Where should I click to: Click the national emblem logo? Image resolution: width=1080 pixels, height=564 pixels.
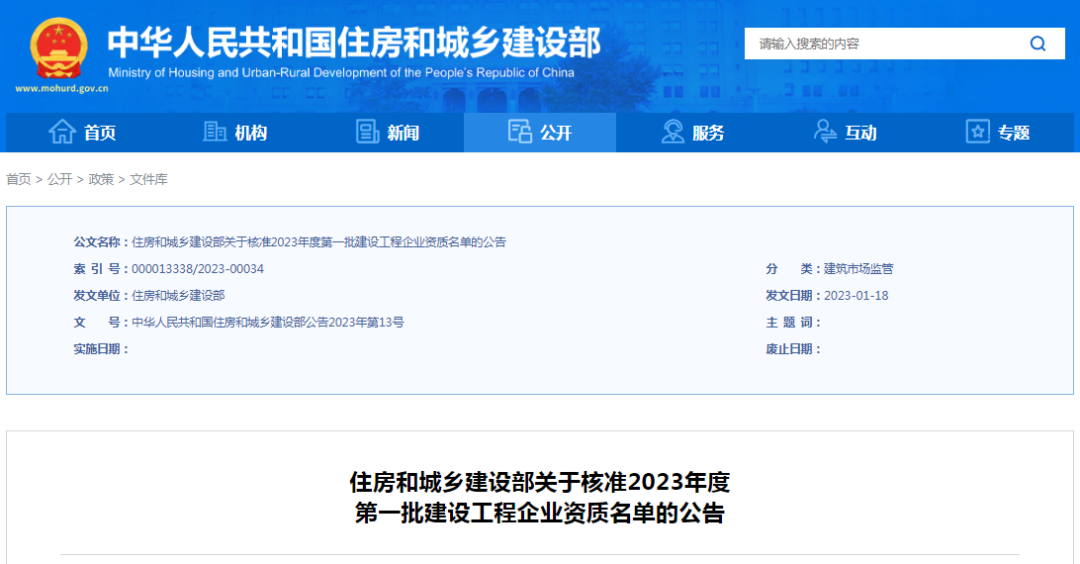[x=59, y=48]
